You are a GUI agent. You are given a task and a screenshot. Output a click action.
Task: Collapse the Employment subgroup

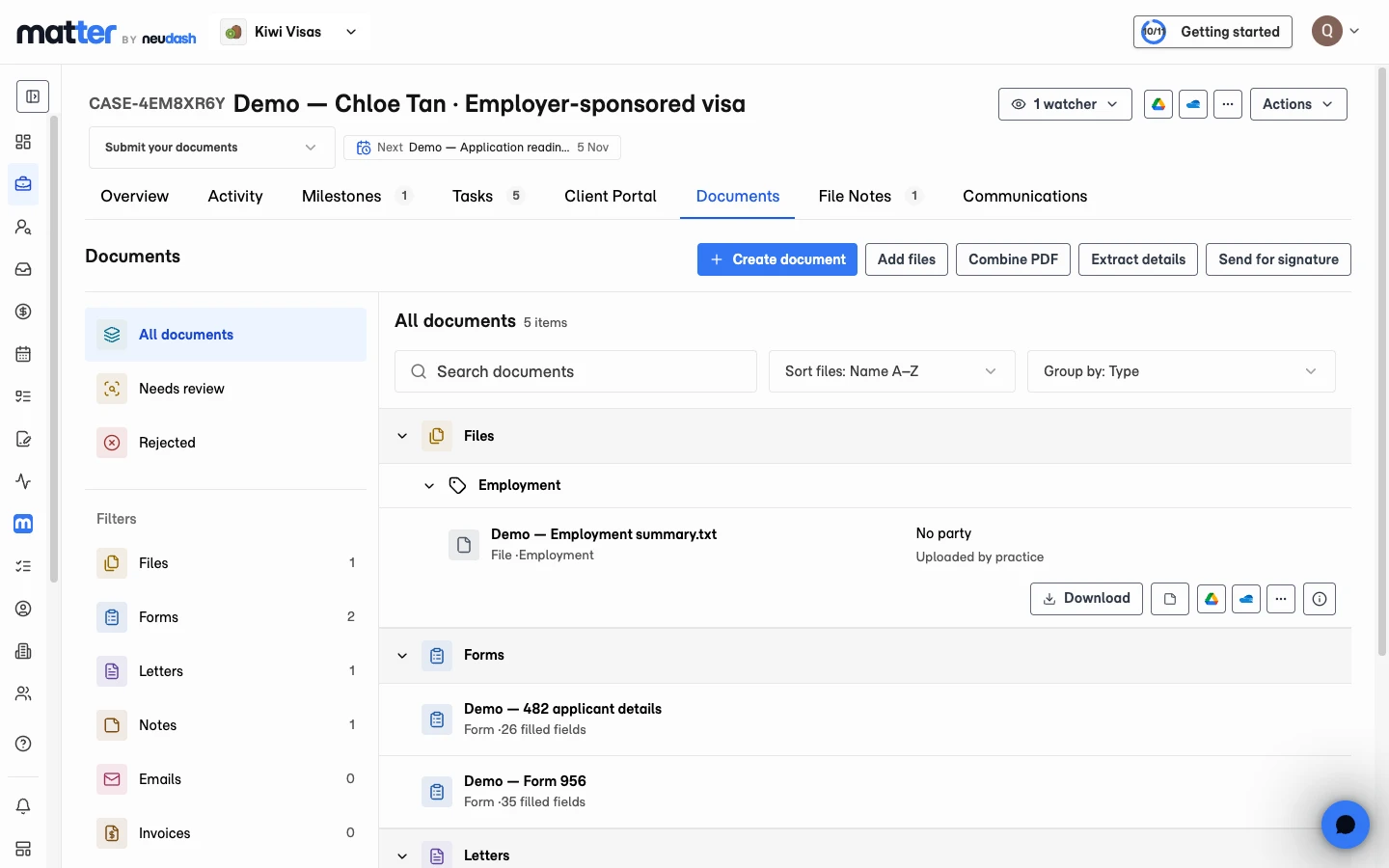coord(429,485)
